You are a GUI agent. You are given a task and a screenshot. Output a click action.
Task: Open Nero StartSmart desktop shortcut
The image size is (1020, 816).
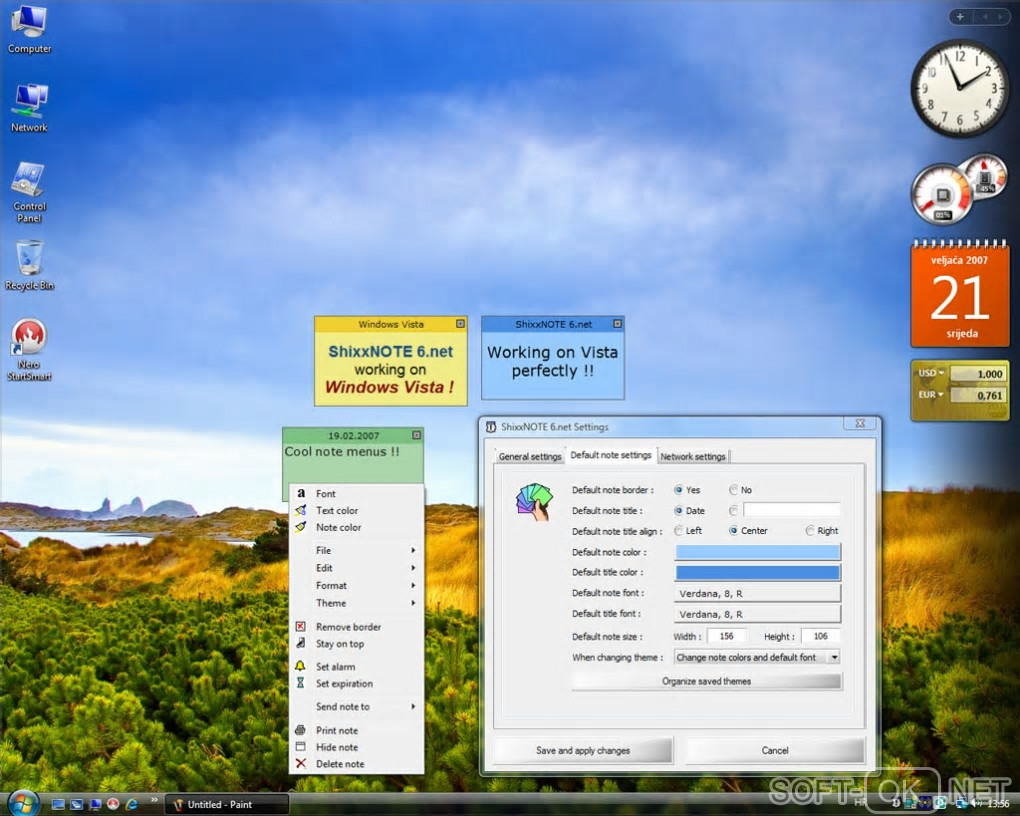(x=29, y=349)
